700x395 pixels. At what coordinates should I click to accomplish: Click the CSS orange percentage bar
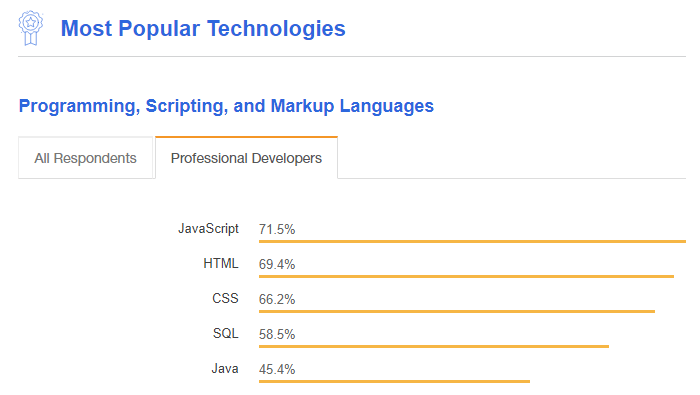tap(457, 311)
